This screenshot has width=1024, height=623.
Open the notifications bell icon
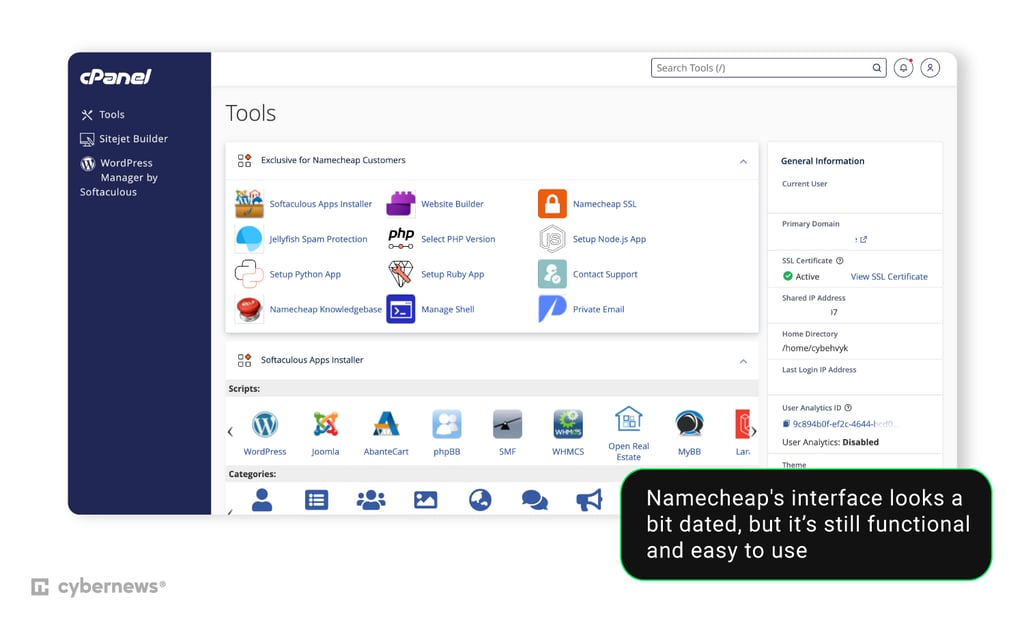[903, 68]
